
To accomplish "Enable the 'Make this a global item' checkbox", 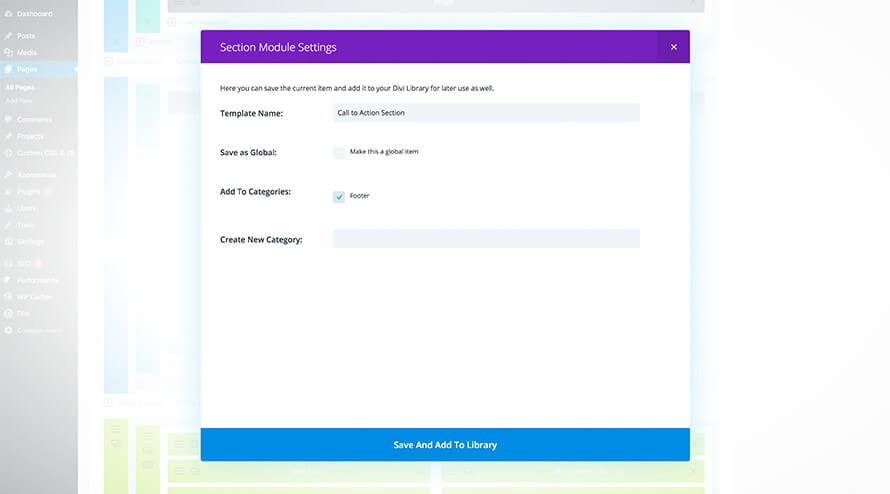I will pyautogui.click(x=339, y=153).
